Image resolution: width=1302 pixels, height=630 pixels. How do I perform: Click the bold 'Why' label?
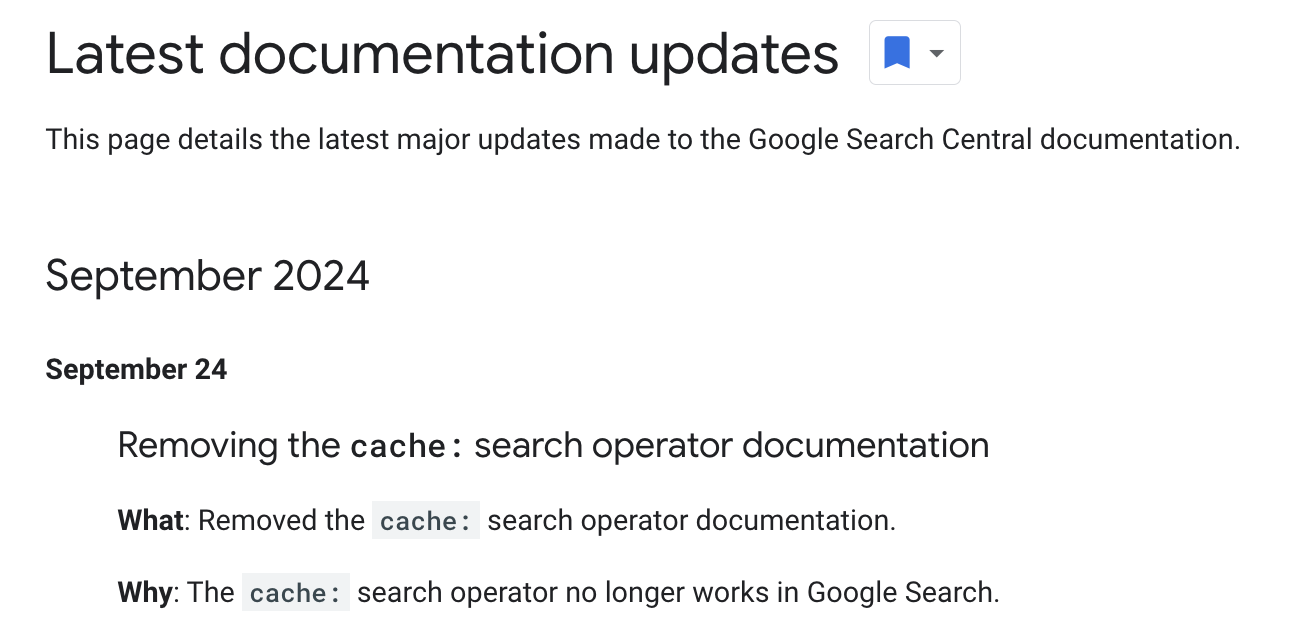[143, 592]
